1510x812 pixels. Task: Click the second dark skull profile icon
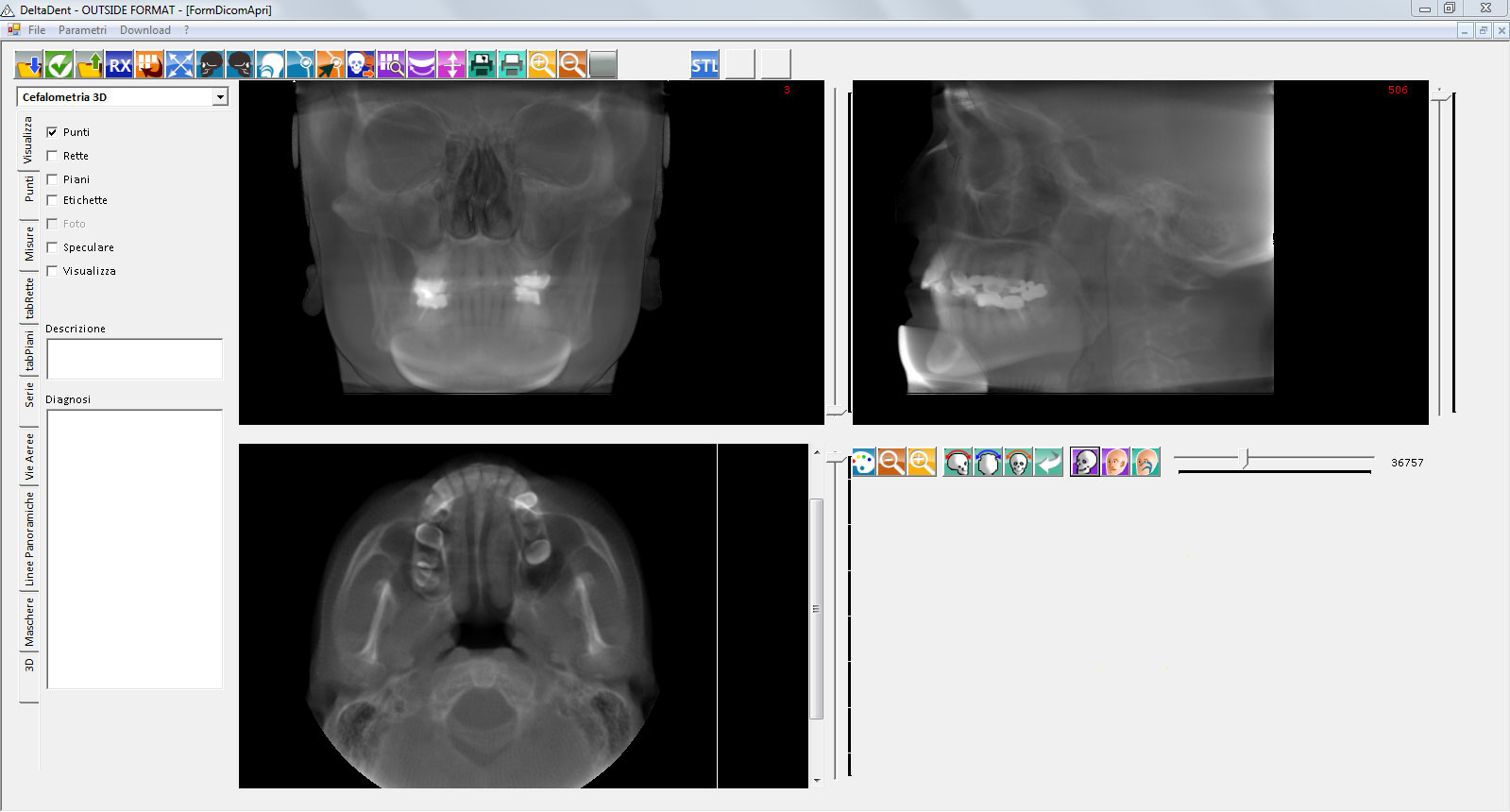(241, 64)
